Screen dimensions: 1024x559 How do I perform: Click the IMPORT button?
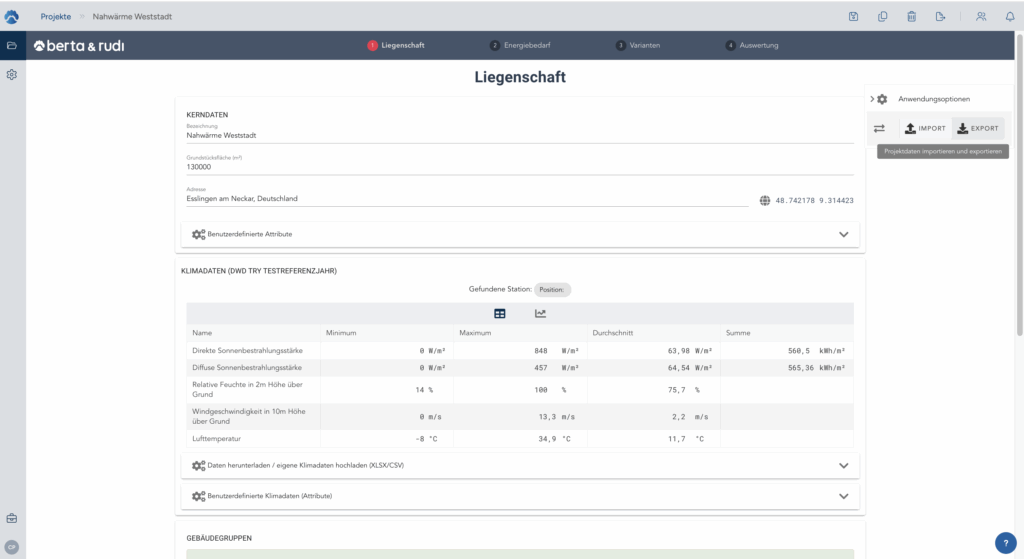point(925,129)
